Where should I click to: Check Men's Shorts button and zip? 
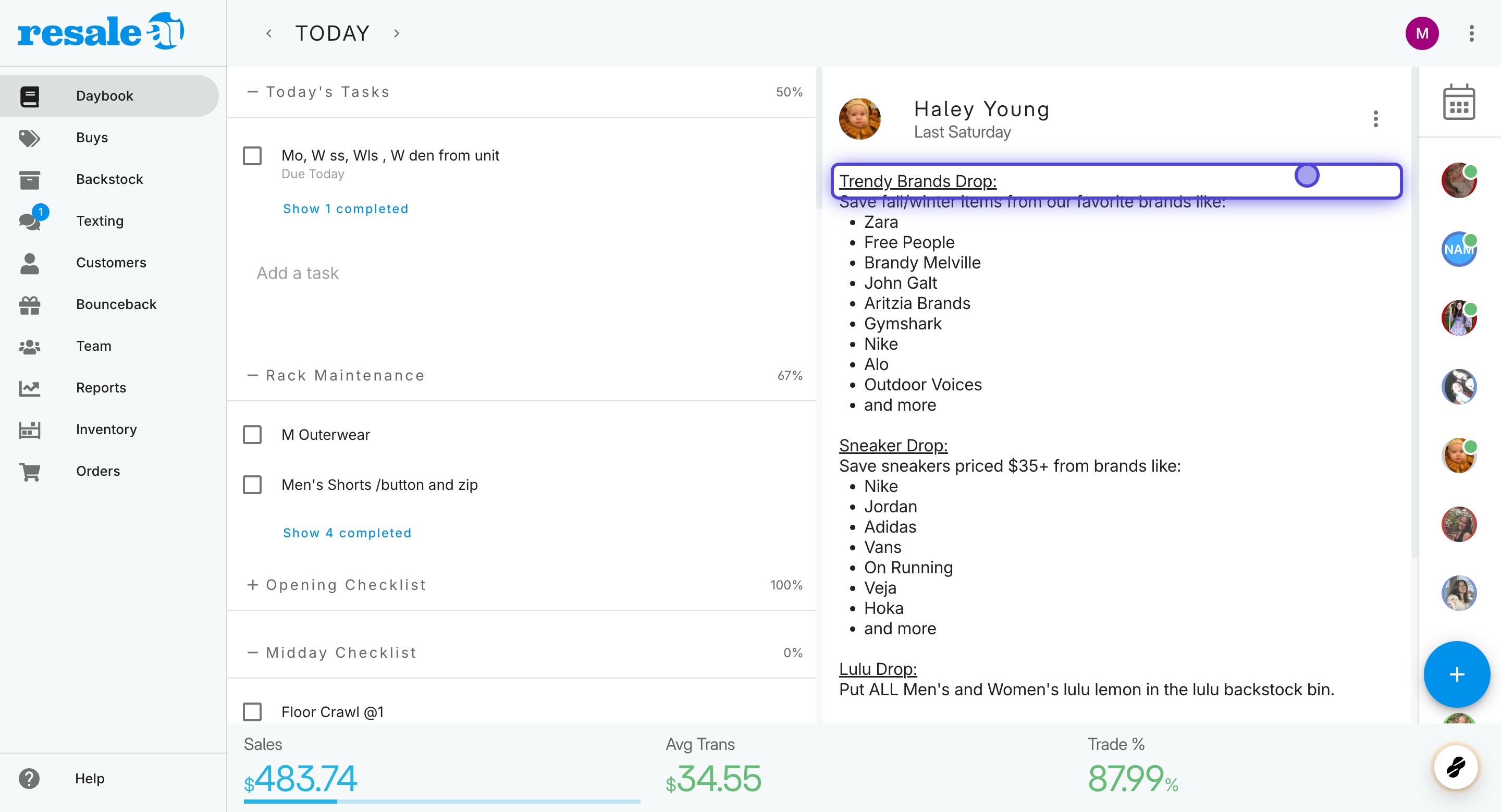pyautogui.click(x=252, y=485)
